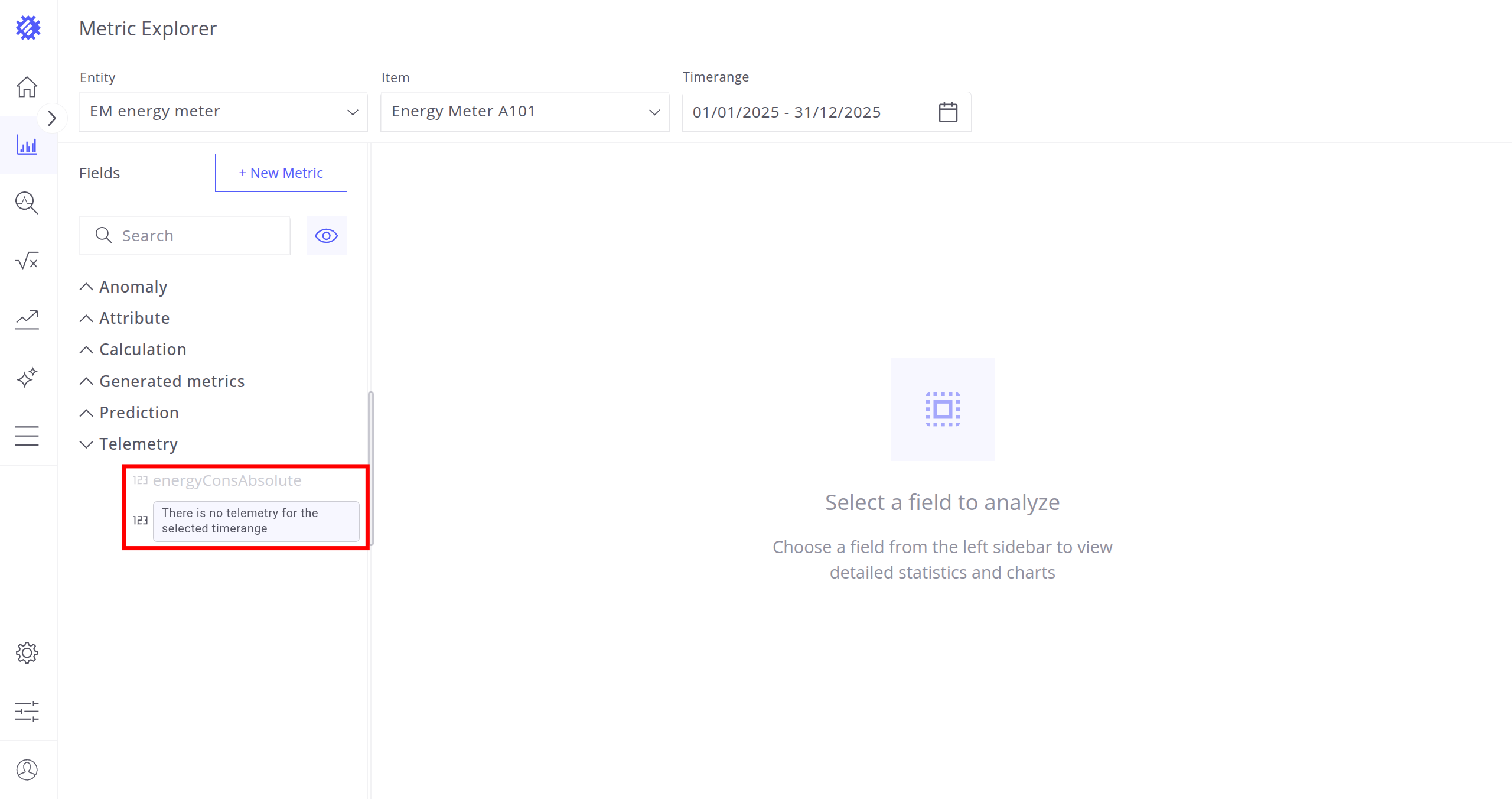Open the trend line chart icon
The width and height of the screenshot is (1512, 799).
[x=27, y=319]
